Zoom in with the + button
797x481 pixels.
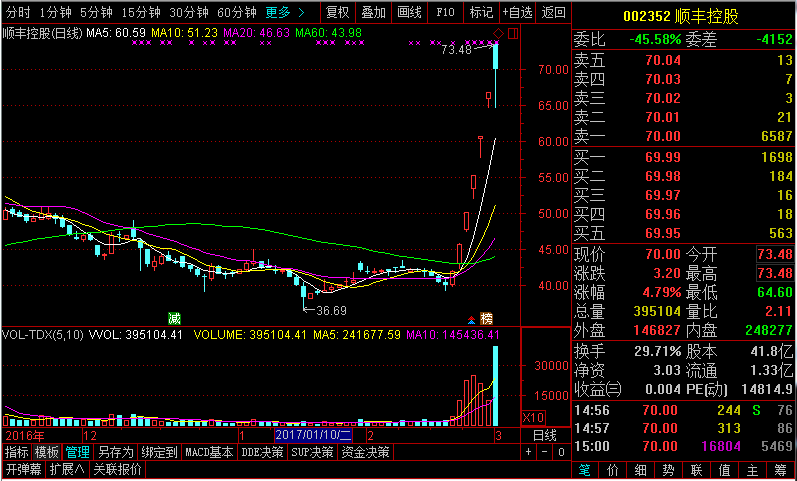[x=529, y=452]
